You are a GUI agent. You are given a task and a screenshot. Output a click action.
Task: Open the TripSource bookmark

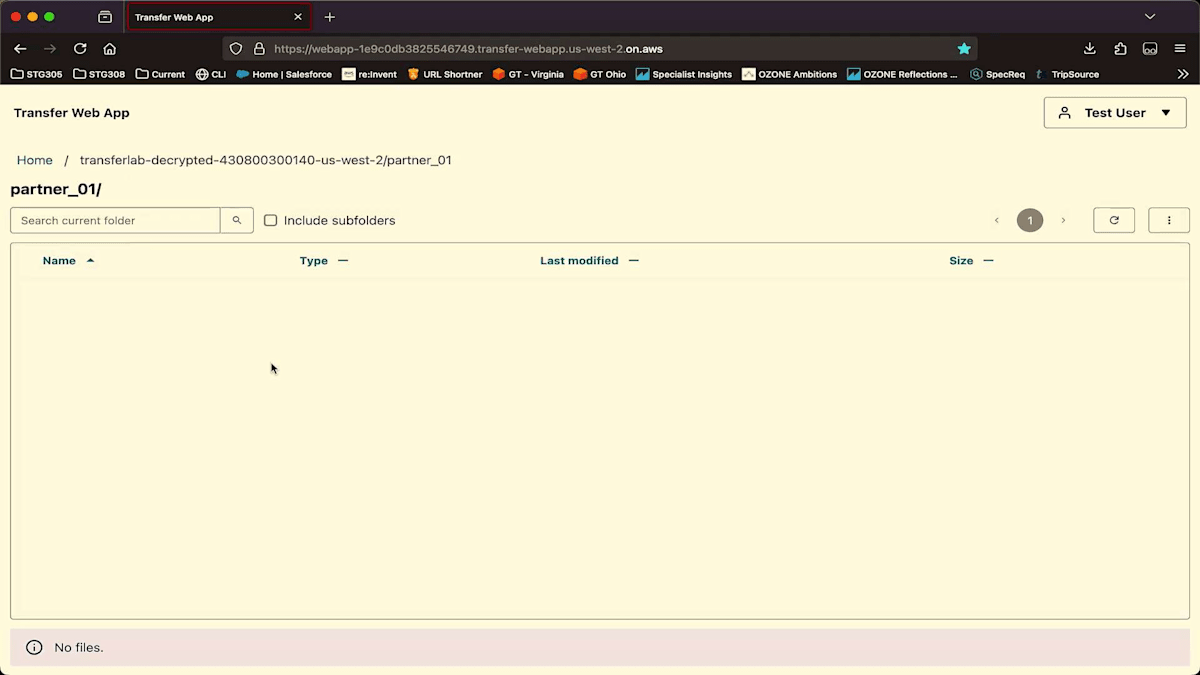(1067, 74)
